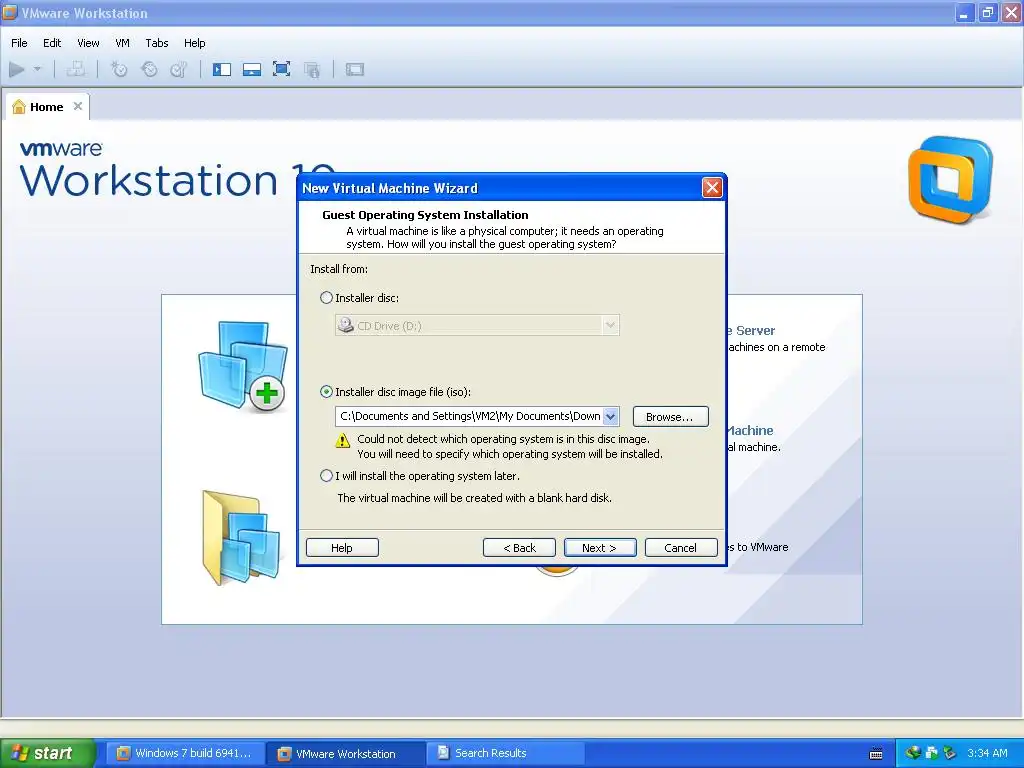The height and width of the screenshot is (768, 1024).
Task: Select Installer disc image file (iso) option
Action: [326, 392]
